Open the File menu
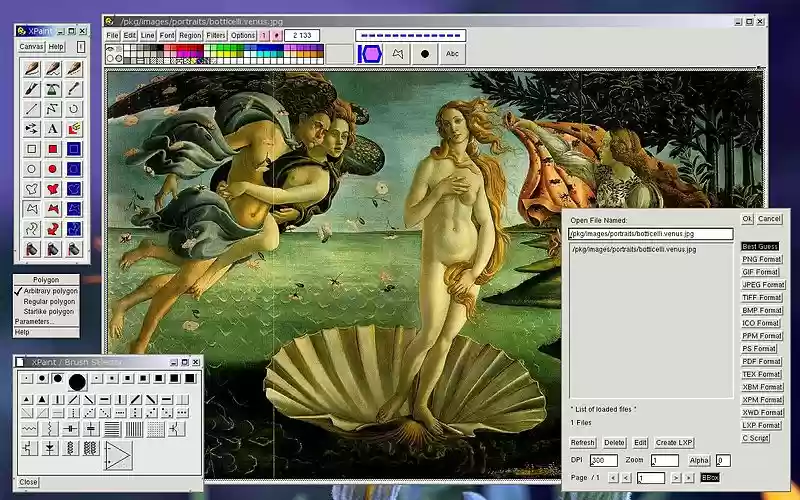Viewport: 800px width, 500px height. (112, 35)
